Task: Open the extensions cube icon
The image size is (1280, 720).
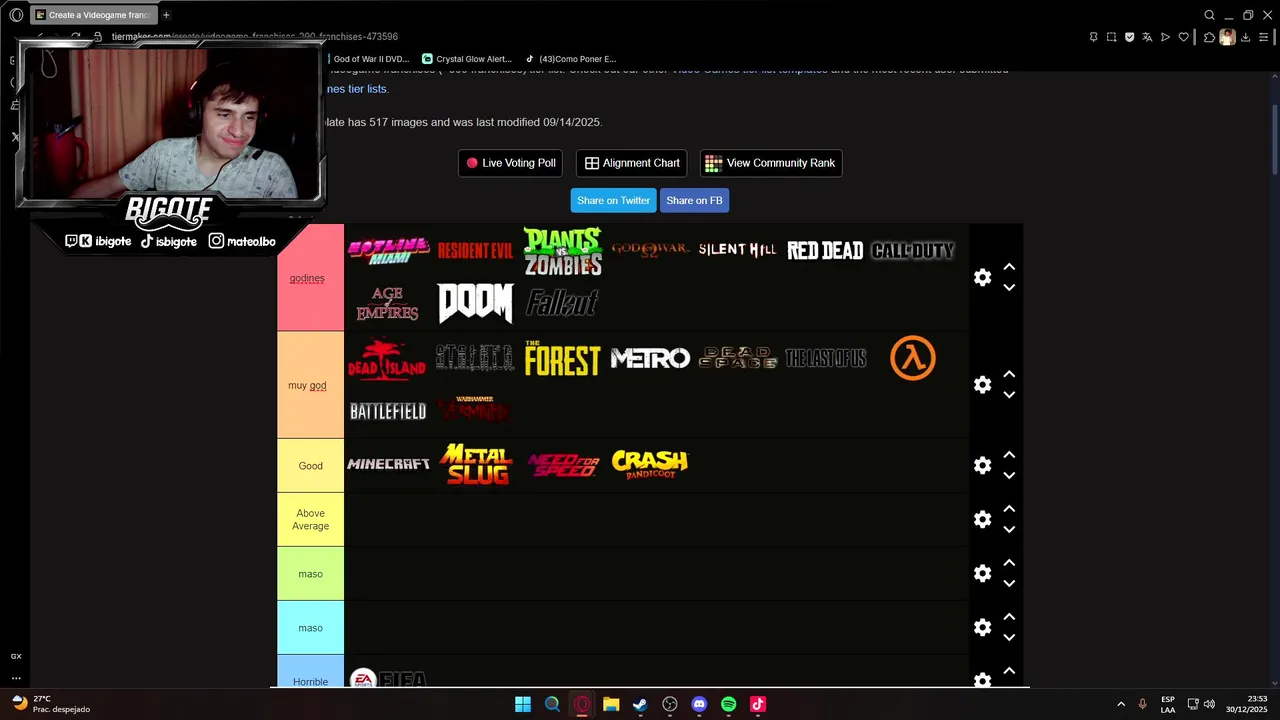Action: (1209, 37)
